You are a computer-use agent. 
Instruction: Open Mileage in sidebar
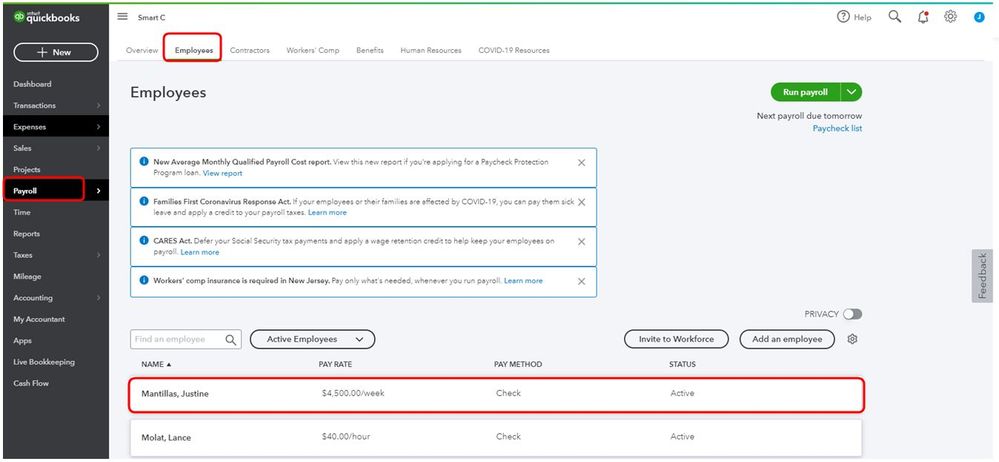(x=27, y=277)
